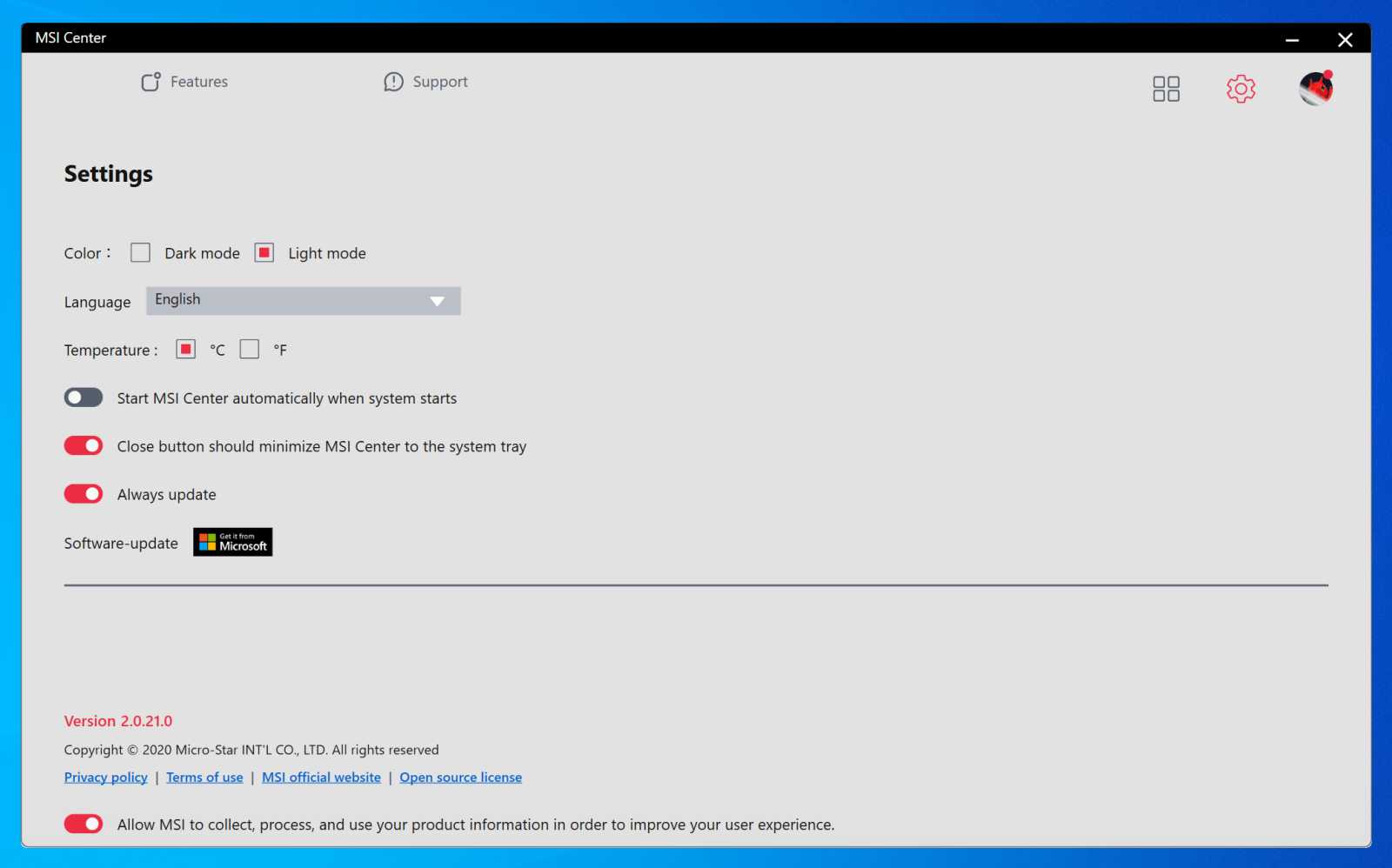Select the °F temperature checkbox
Image resolution: width=1392 pixels, height=868 pixels.
coord(250,349)
